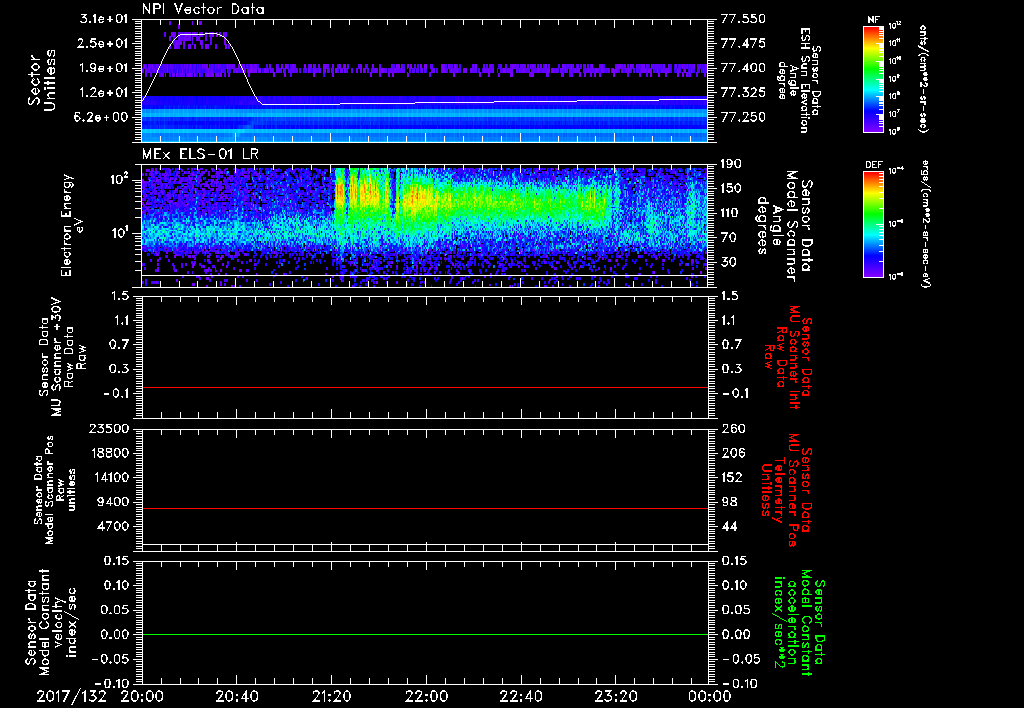Click the 20:00 time axis label

point(142,696)
